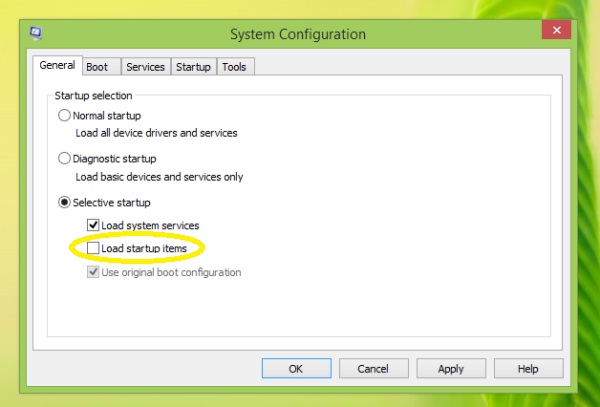Uncheck Load system services
Viewport: 600px width, 407px height.
click(x=93, y=225)
